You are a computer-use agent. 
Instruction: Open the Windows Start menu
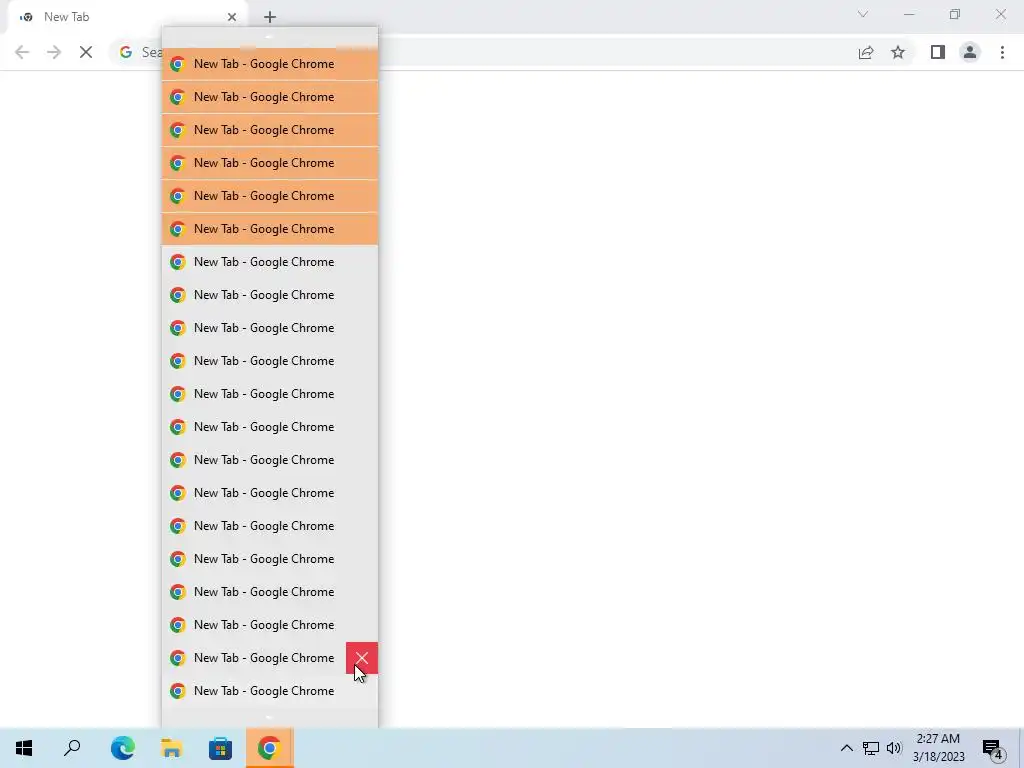(x=24, y=748)
